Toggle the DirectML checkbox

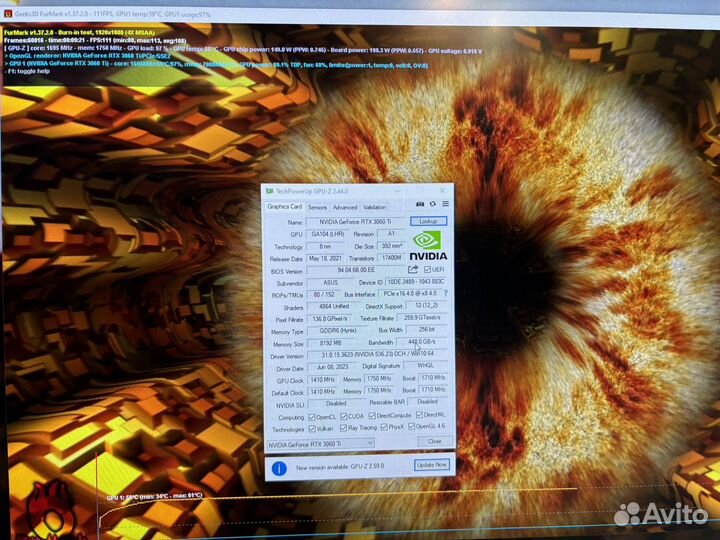419,414
